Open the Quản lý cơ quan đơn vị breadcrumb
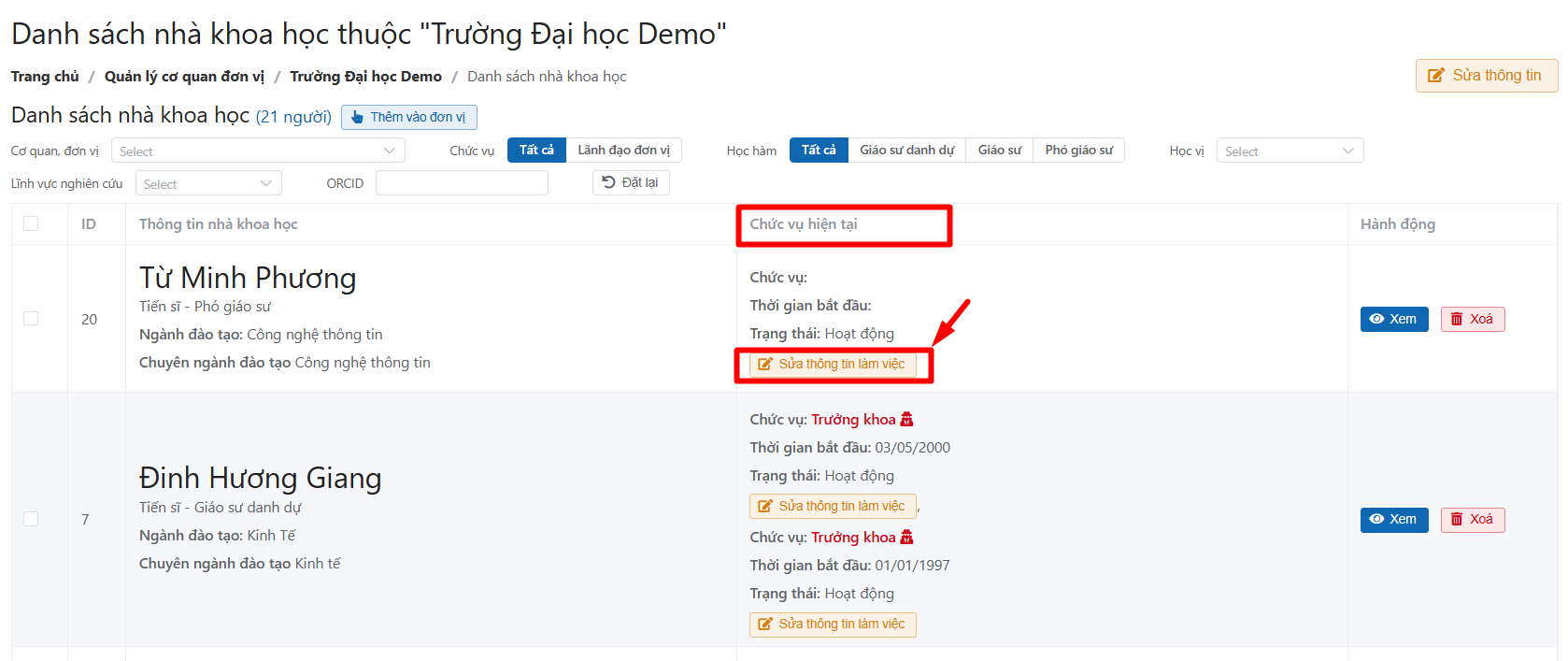This screenshot has height=661, width=1568. 184,77
